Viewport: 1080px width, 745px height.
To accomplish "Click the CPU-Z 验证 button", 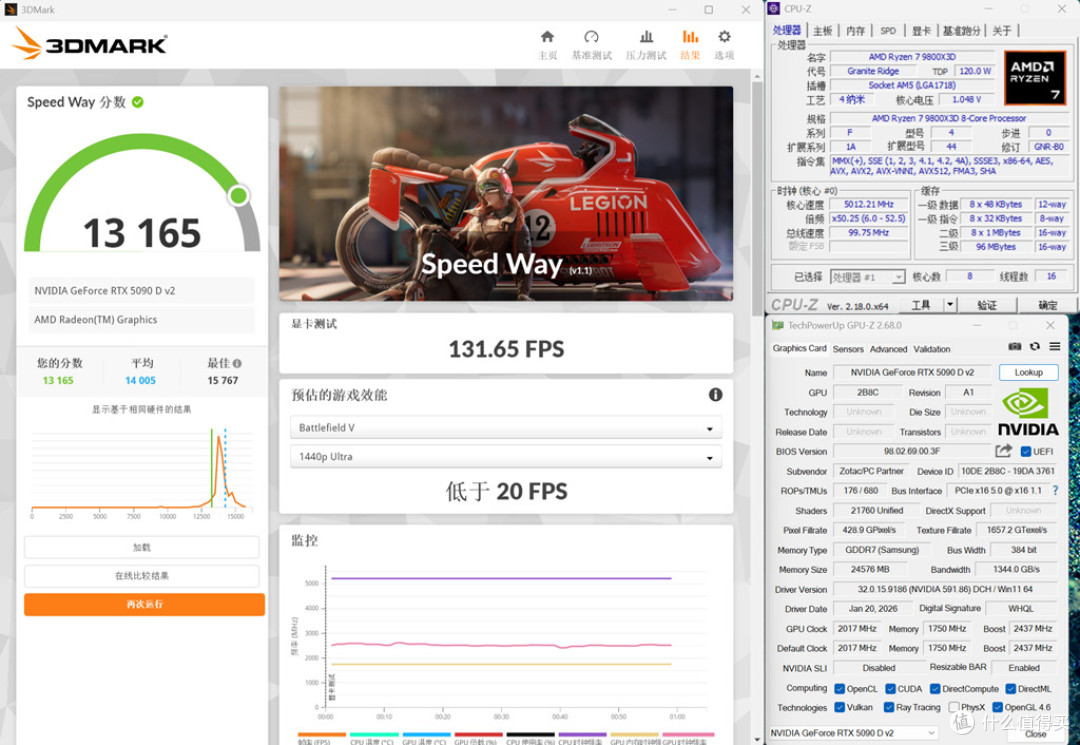I will tap(986, 304).
